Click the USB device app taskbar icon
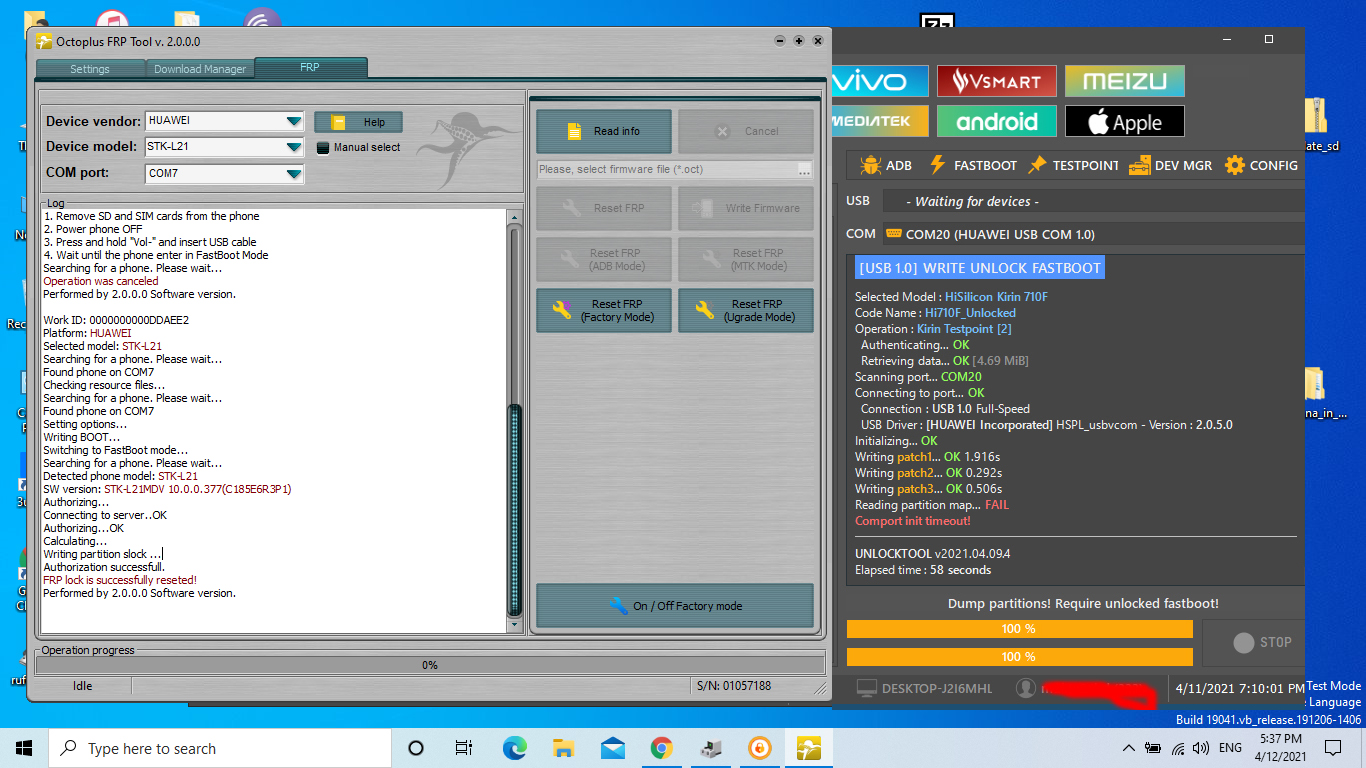The image size is (1366, 768). (710, 748)
